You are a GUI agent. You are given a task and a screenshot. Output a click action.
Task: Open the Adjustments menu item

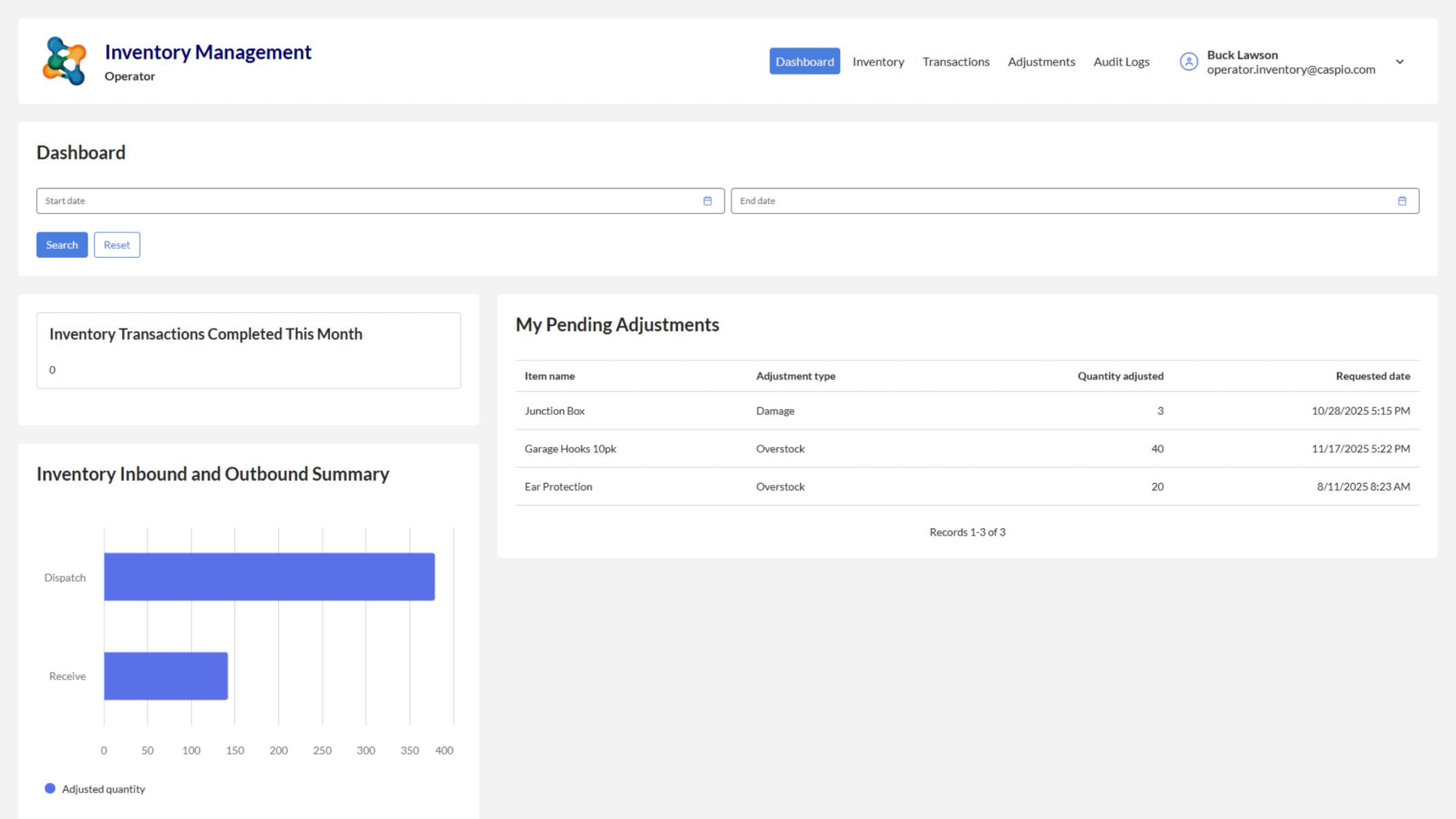coord(1042,61)
